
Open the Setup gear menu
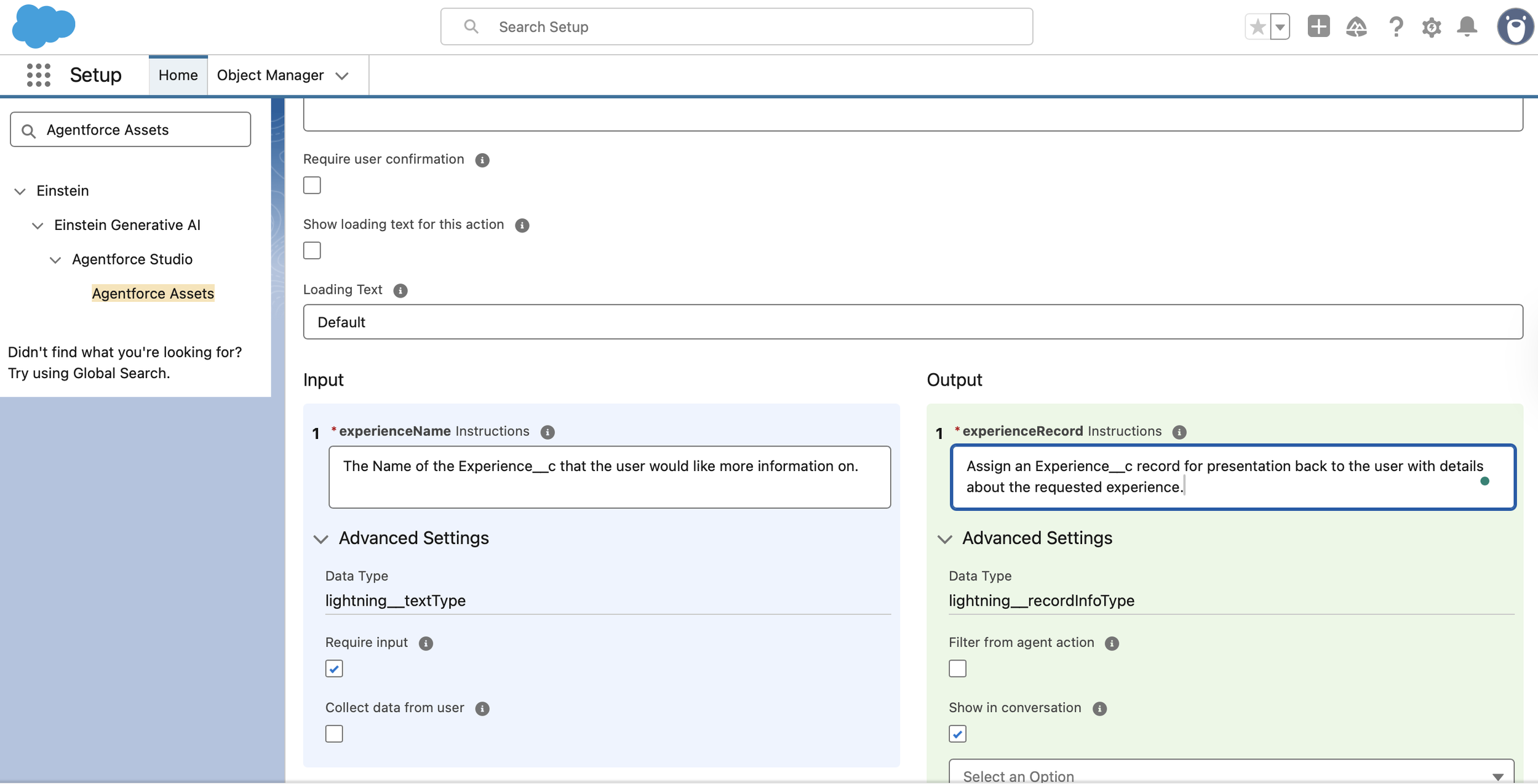pyautogui.click(x=1431, y=27)
